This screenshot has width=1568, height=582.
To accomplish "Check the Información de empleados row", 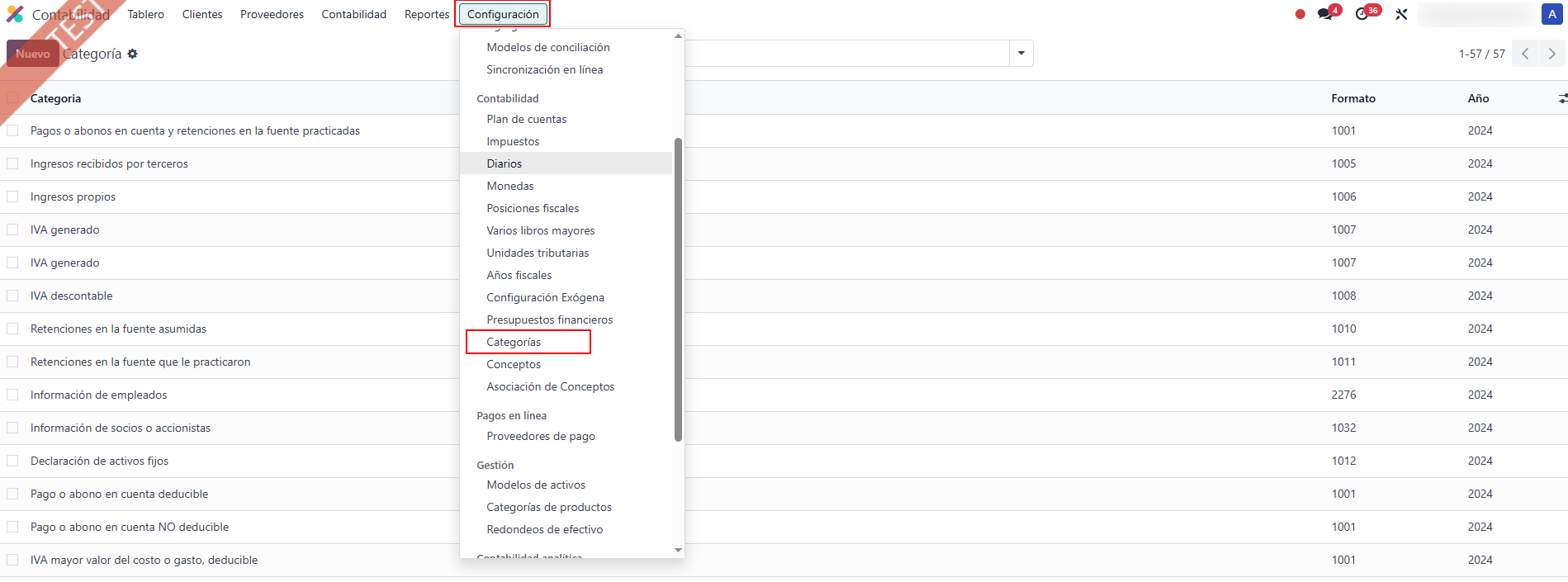I will [x=12, y=395].
